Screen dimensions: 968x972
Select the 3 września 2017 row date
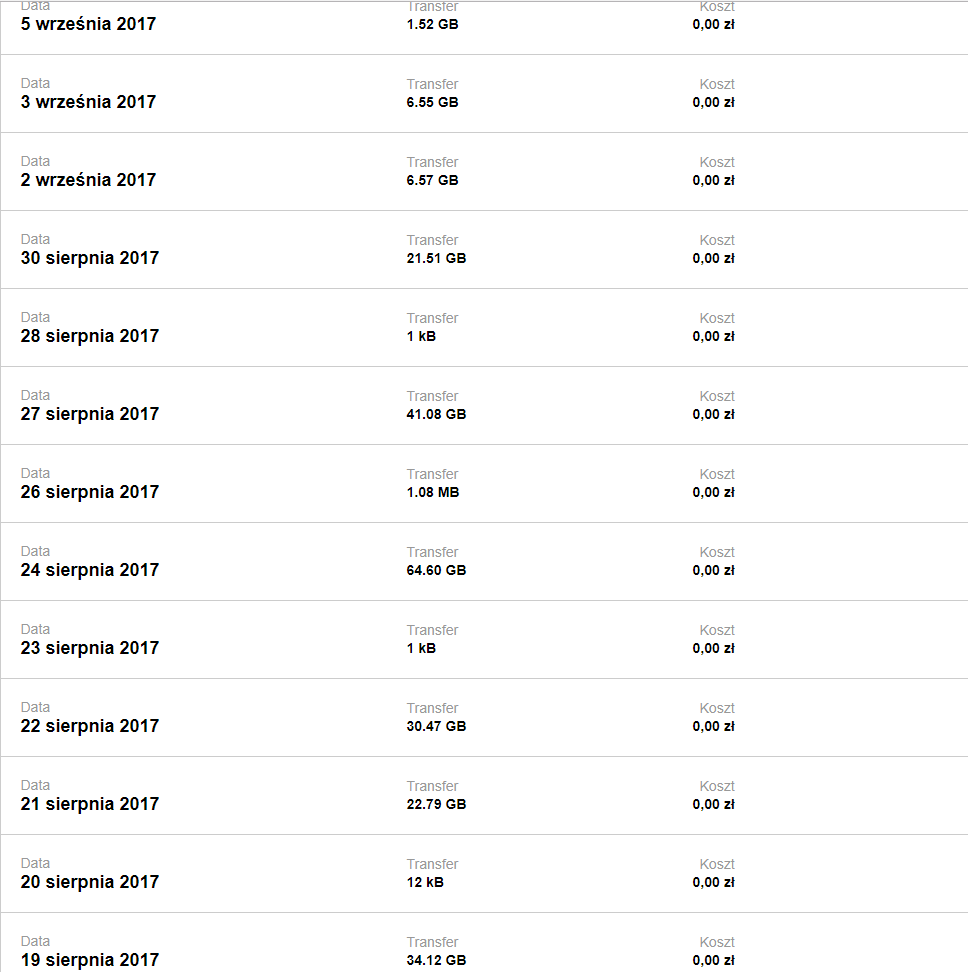point(88,102)
